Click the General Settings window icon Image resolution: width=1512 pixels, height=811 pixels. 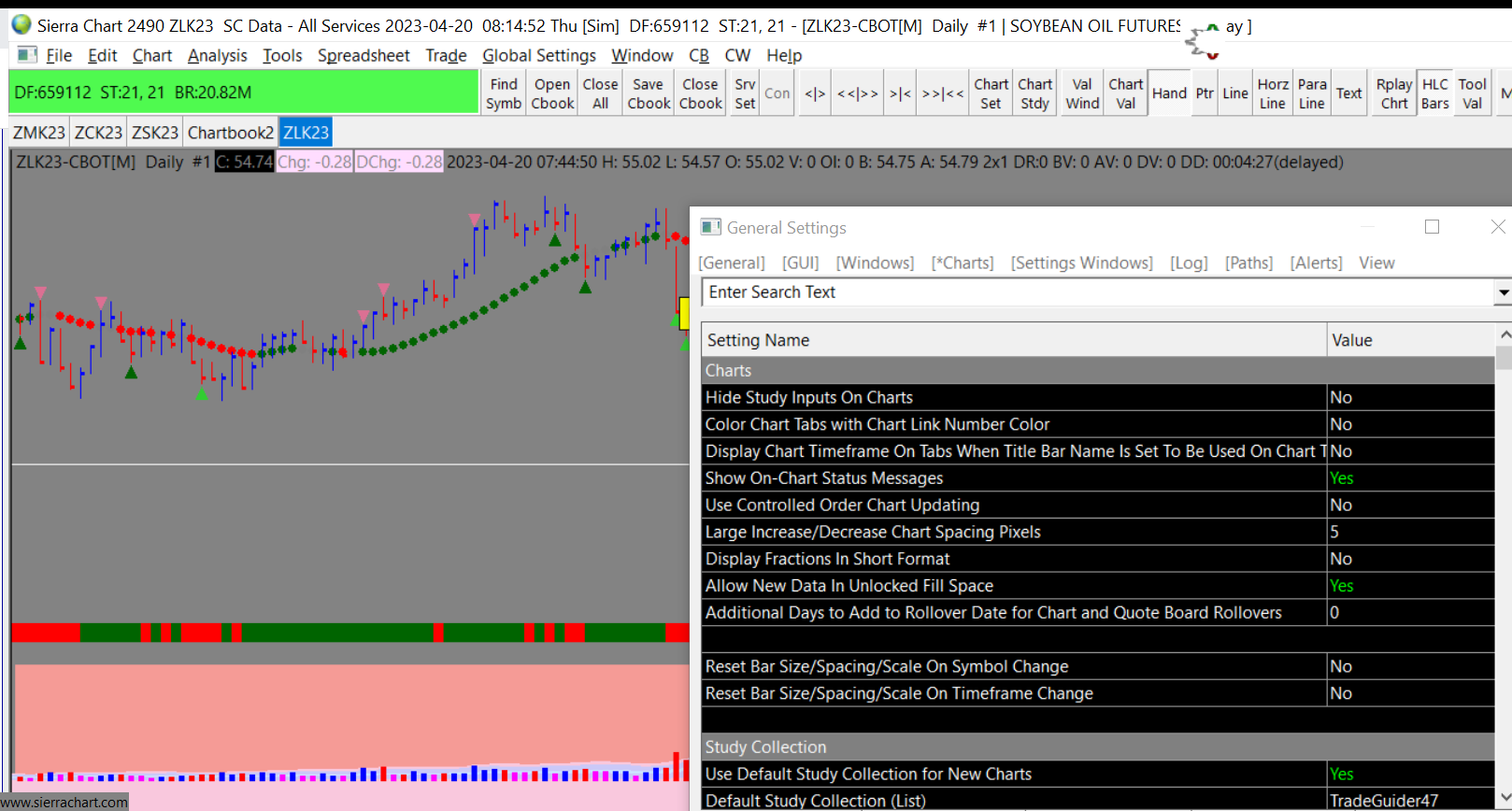point(711,227)
